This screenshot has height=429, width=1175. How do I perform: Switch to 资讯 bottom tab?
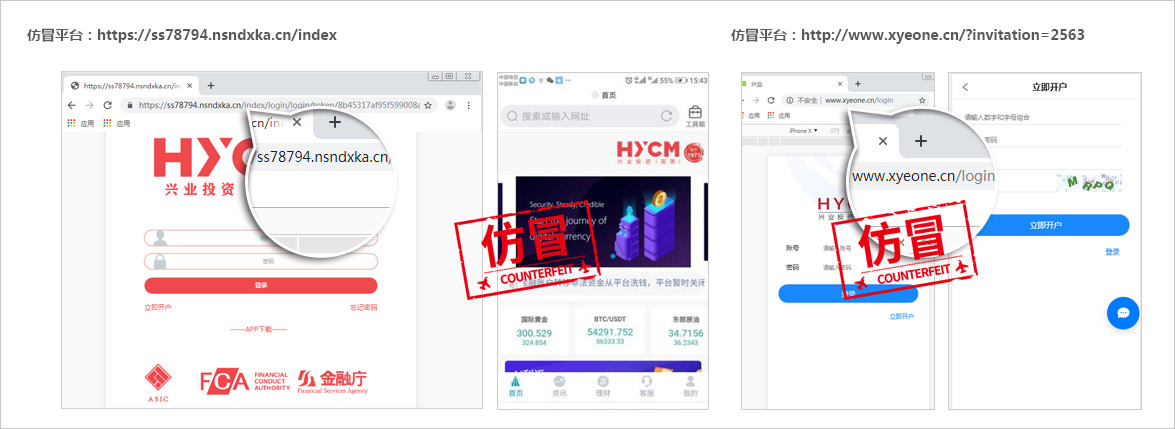pos(559,386)
